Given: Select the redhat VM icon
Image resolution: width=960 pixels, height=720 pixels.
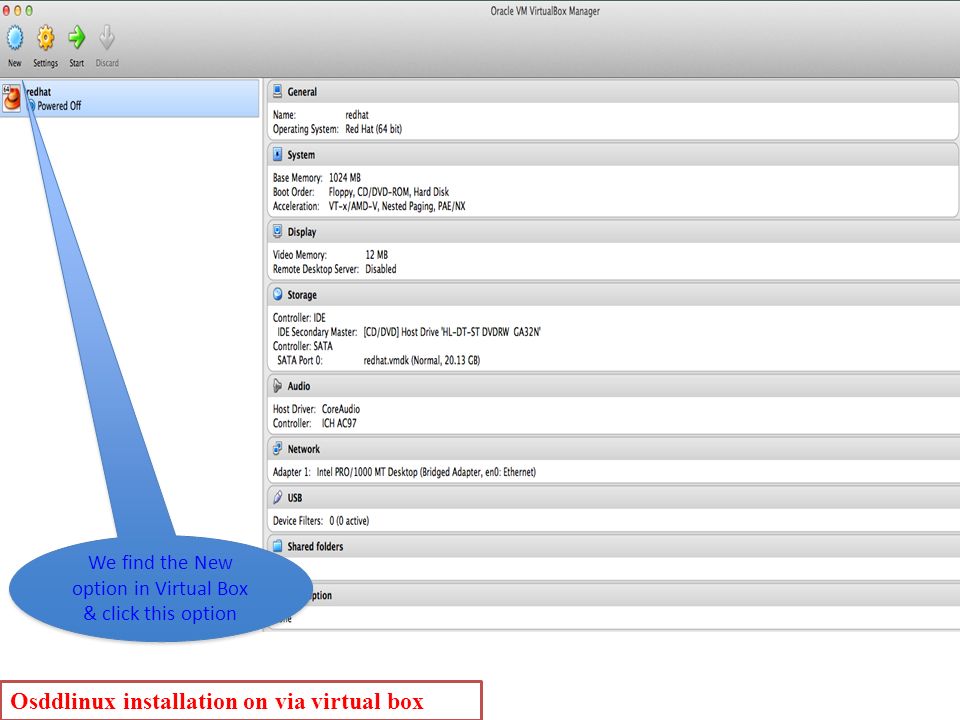Looking at the screenshot, I should 12,99.
